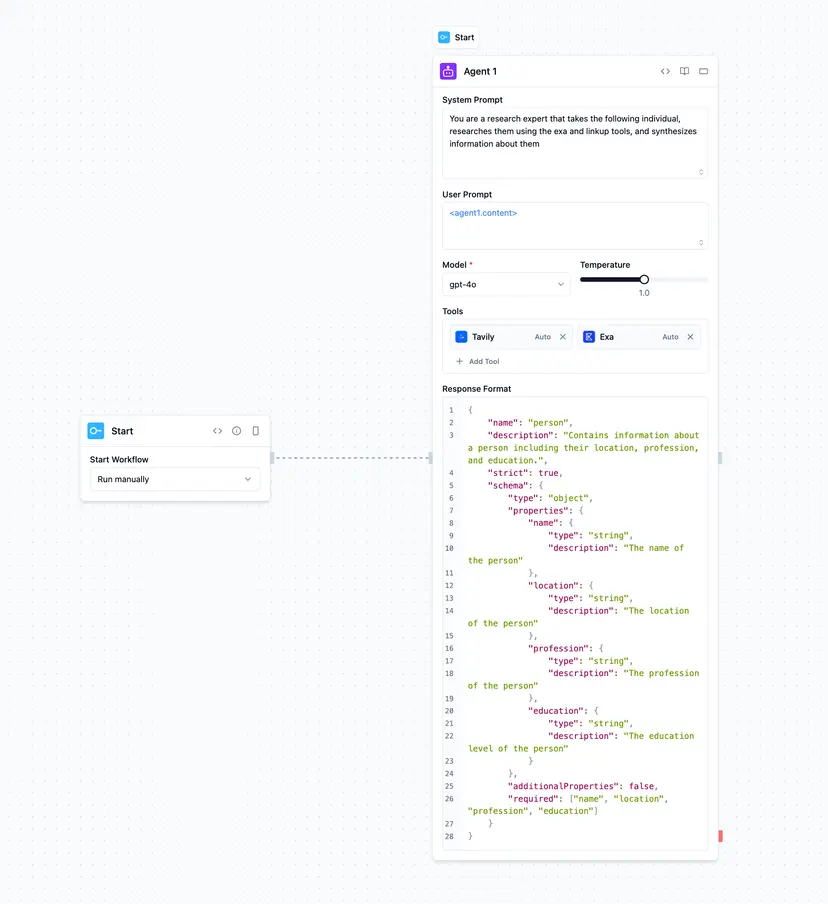Viewport: 828px width, 904px height.
Task: Click the Temperature slider handle
Action: tap(644, 280)
